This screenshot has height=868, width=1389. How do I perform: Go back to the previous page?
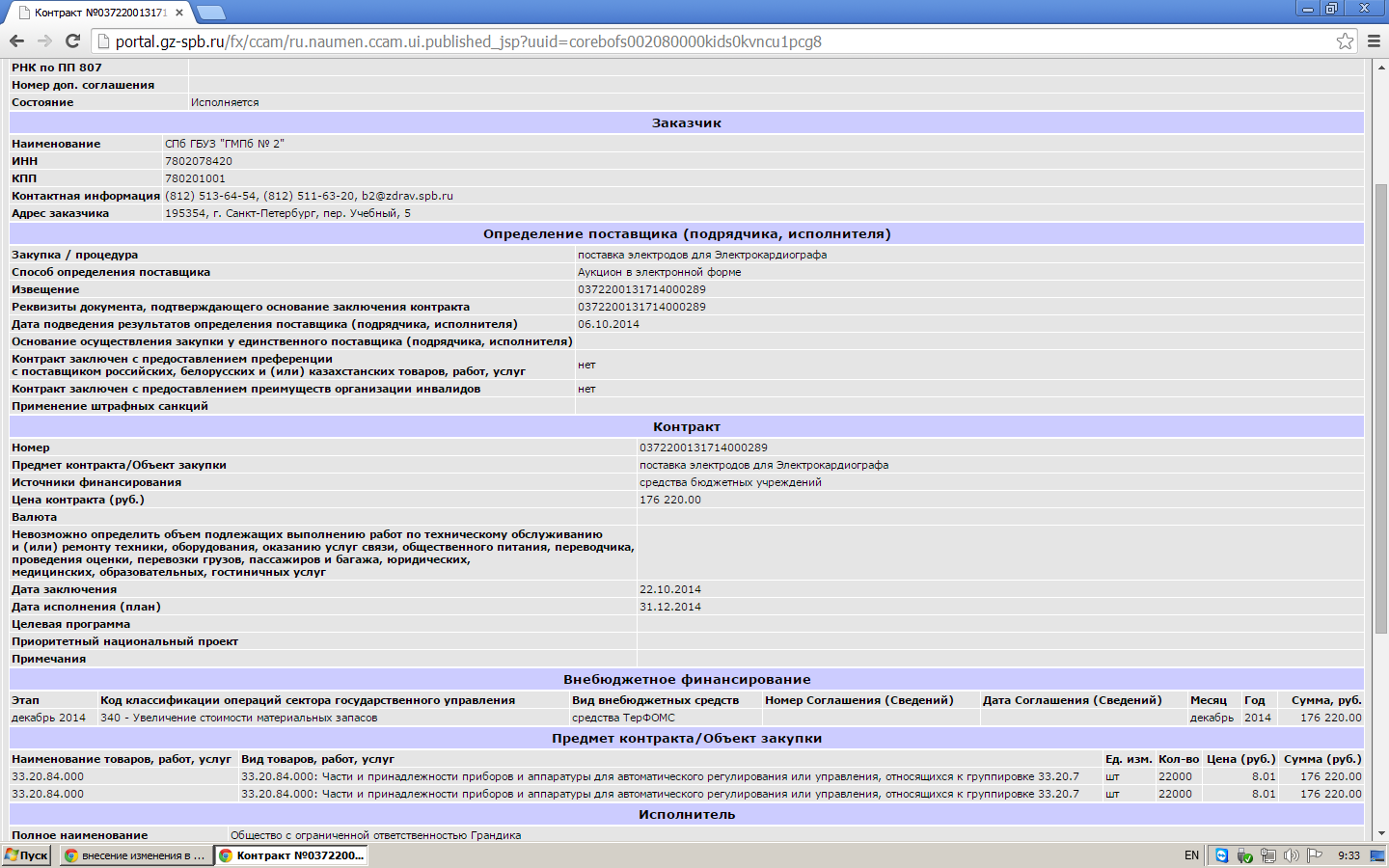pyautogui.click(x=16, y=41)
